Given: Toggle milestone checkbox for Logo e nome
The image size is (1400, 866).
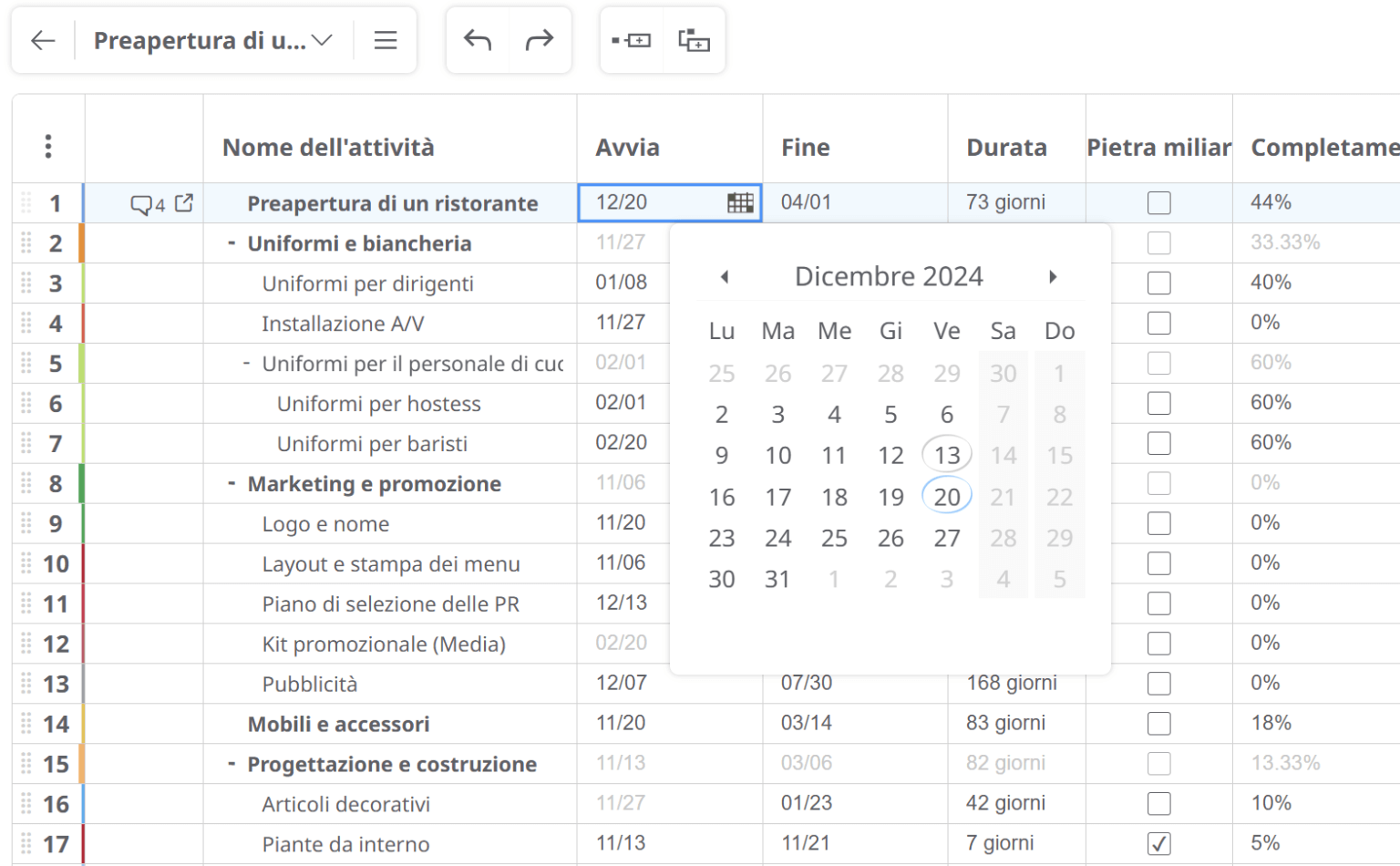Looking at the screenshot, I should (x=1158, y=523).
